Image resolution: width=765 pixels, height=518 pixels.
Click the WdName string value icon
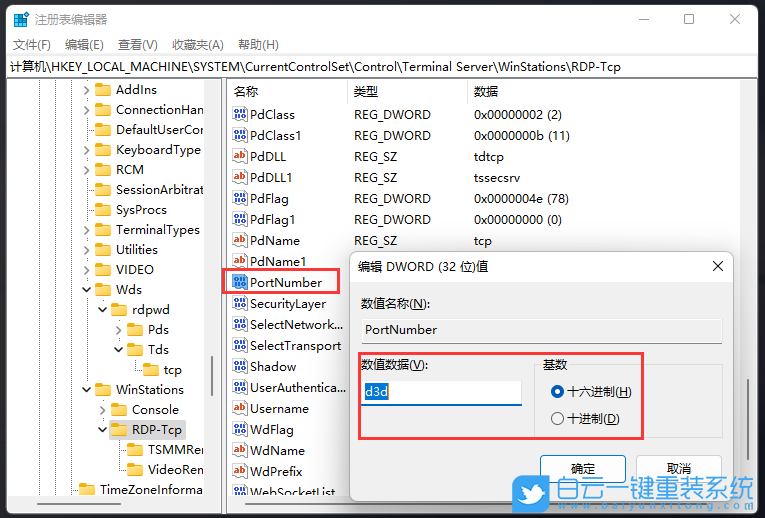240,450
